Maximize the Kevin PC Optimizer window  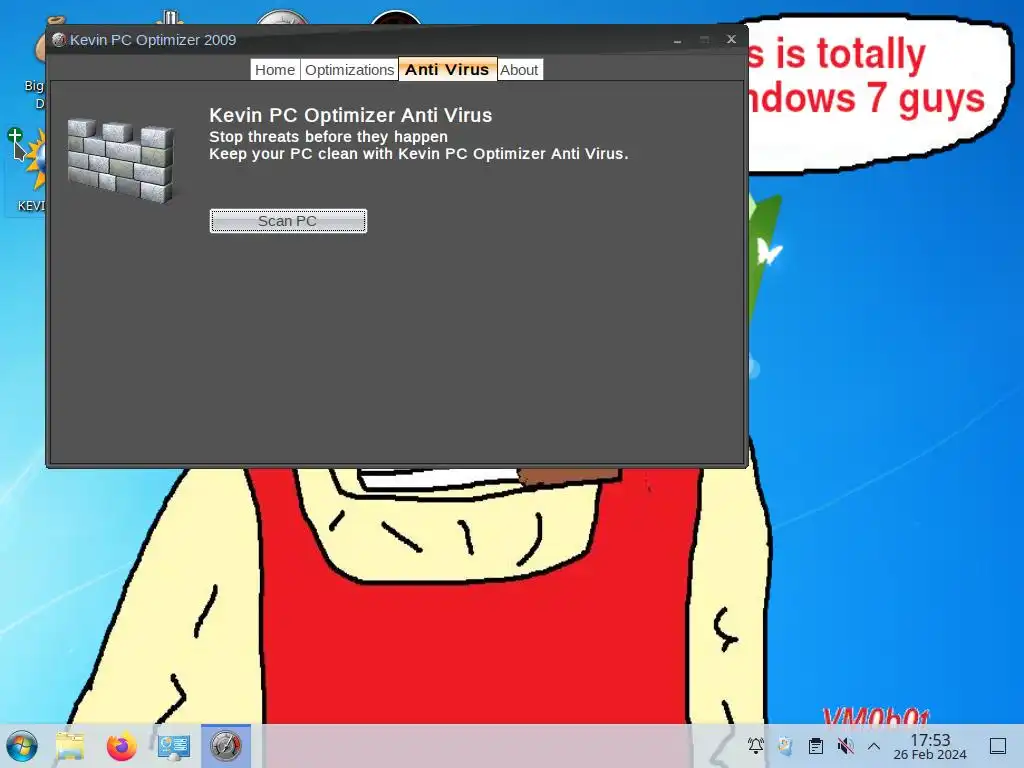(x=704, y=40)
